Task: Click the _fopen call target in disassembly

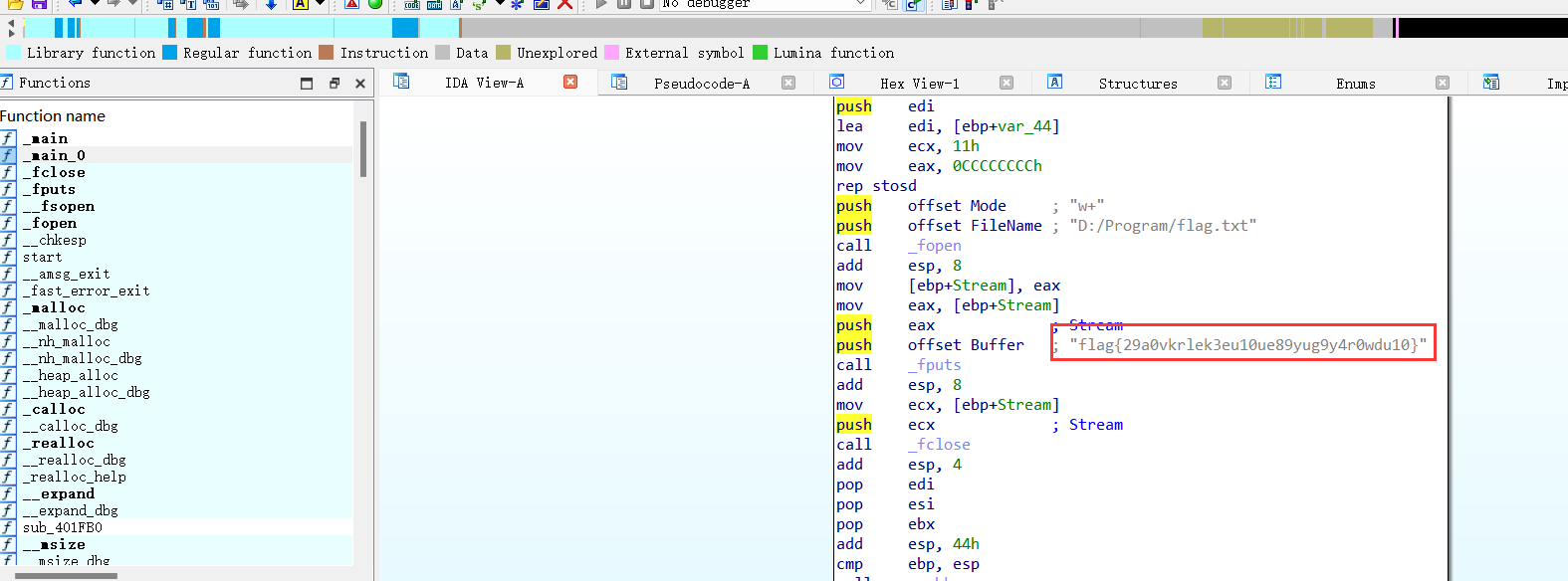Action: [x=935, y=246]
